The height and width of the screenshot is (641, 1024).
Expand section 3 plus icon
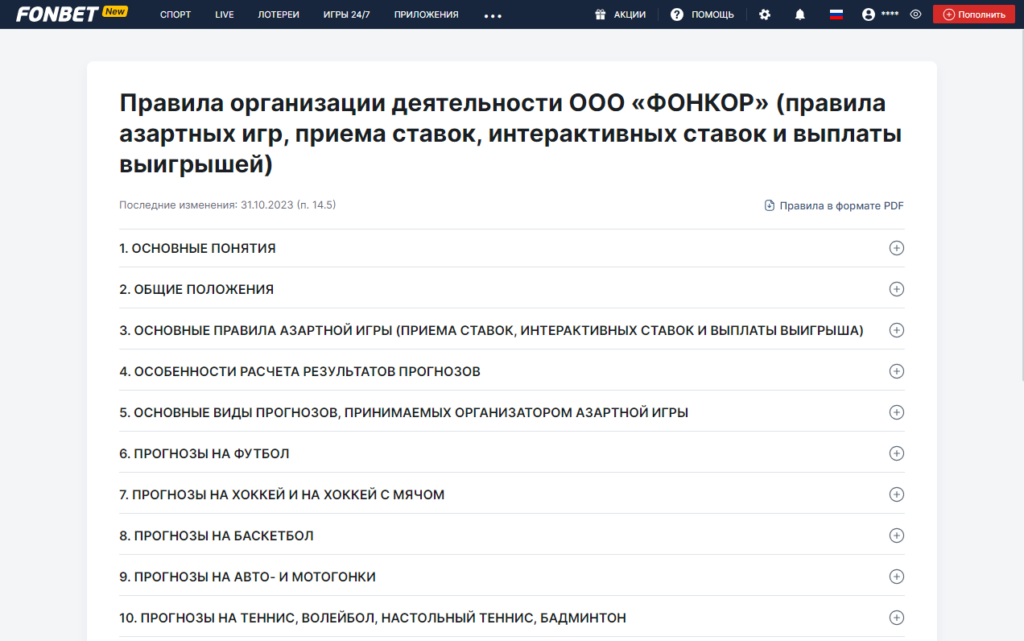(896, 330)
